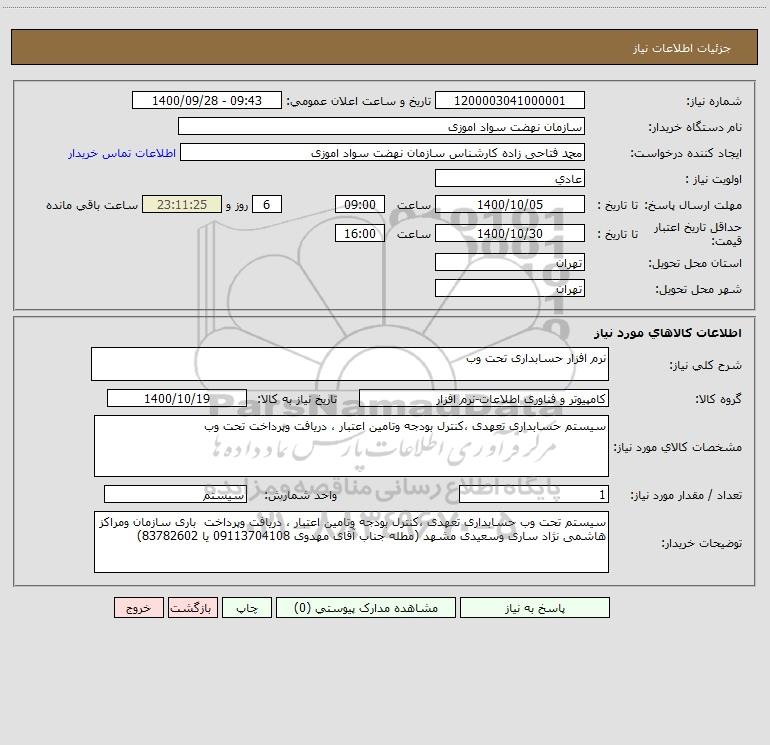Click the product specifications text area
This screenshot has width=770, height=745.
[351, 446]
